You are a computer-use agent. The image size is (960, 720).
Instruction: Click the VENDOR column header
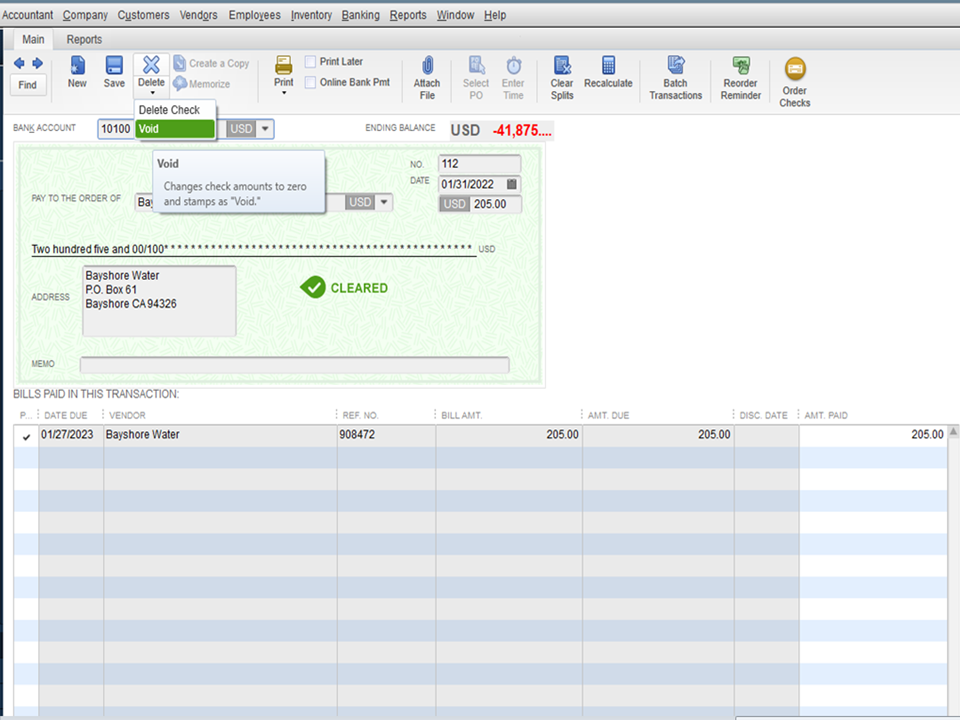pos(127,415)
